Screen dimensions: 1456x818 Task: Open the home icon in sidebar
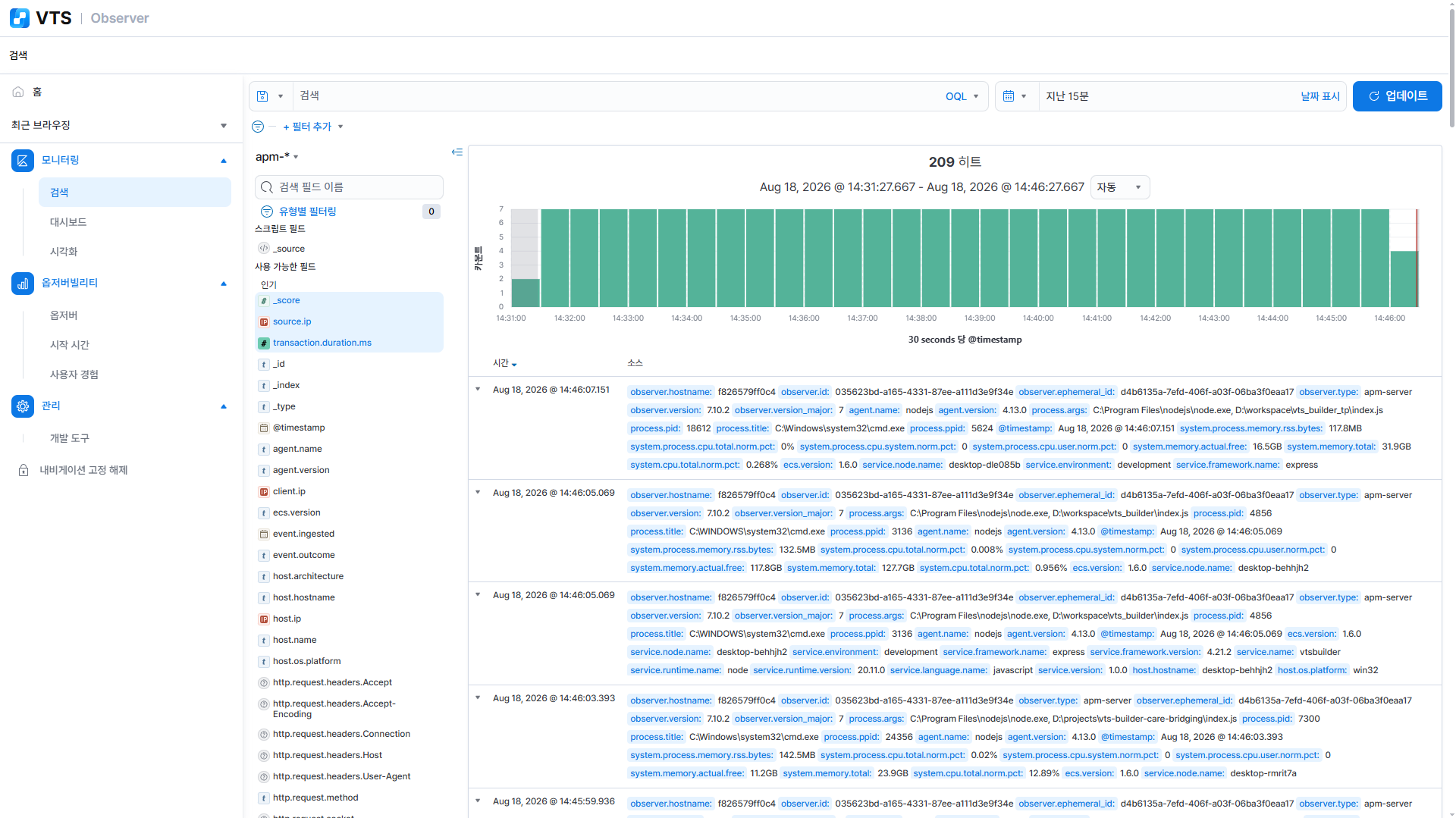point(18,92)
